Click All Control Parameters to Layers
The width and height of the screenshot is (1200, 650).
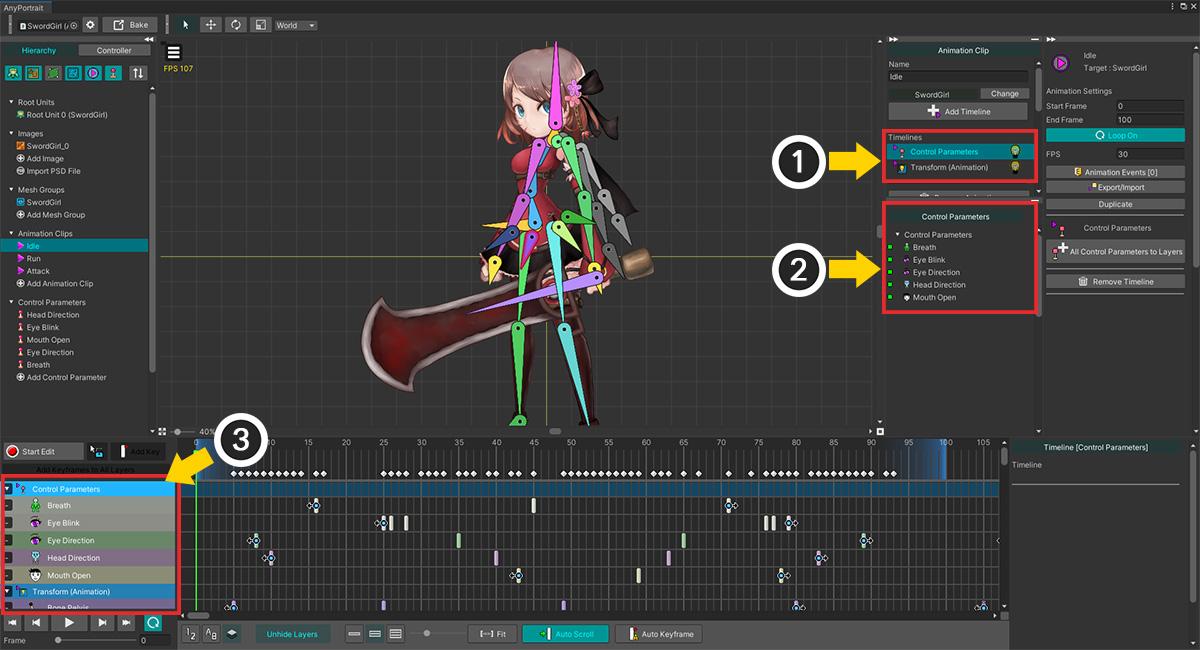[1115, 251]
